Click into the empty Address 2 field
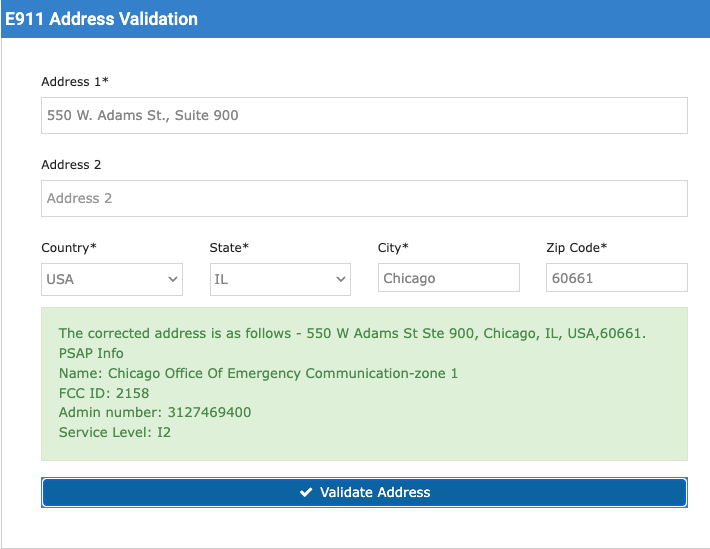The width and height of the screenshot is (710, 549). [364, 198]
